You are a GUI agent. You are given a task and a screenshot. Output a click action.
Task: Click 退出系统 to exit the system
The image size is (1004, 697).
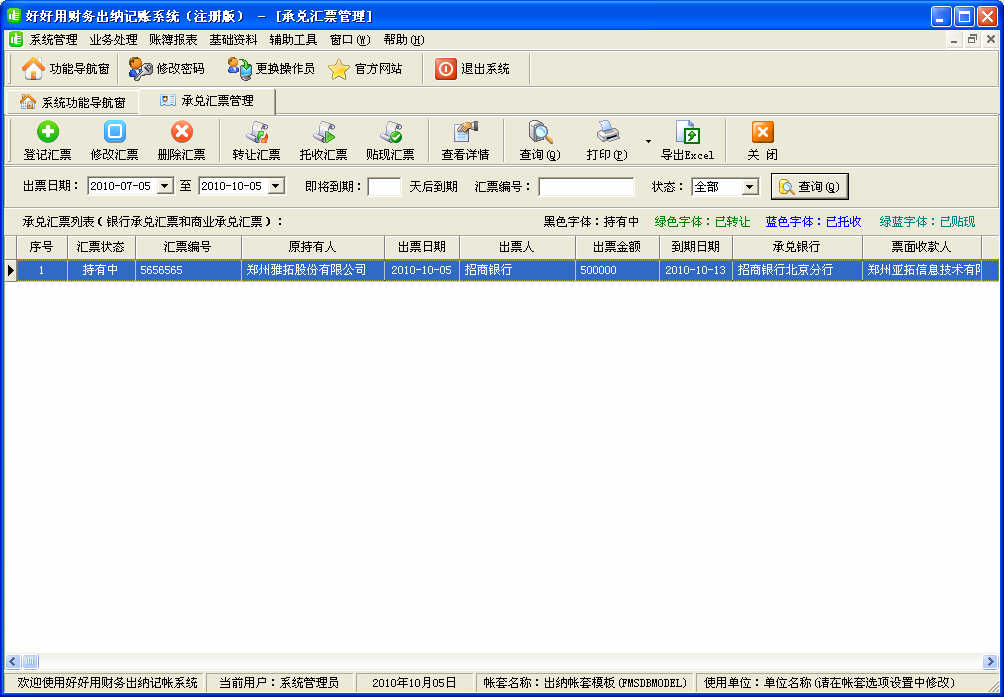point(473,69)
